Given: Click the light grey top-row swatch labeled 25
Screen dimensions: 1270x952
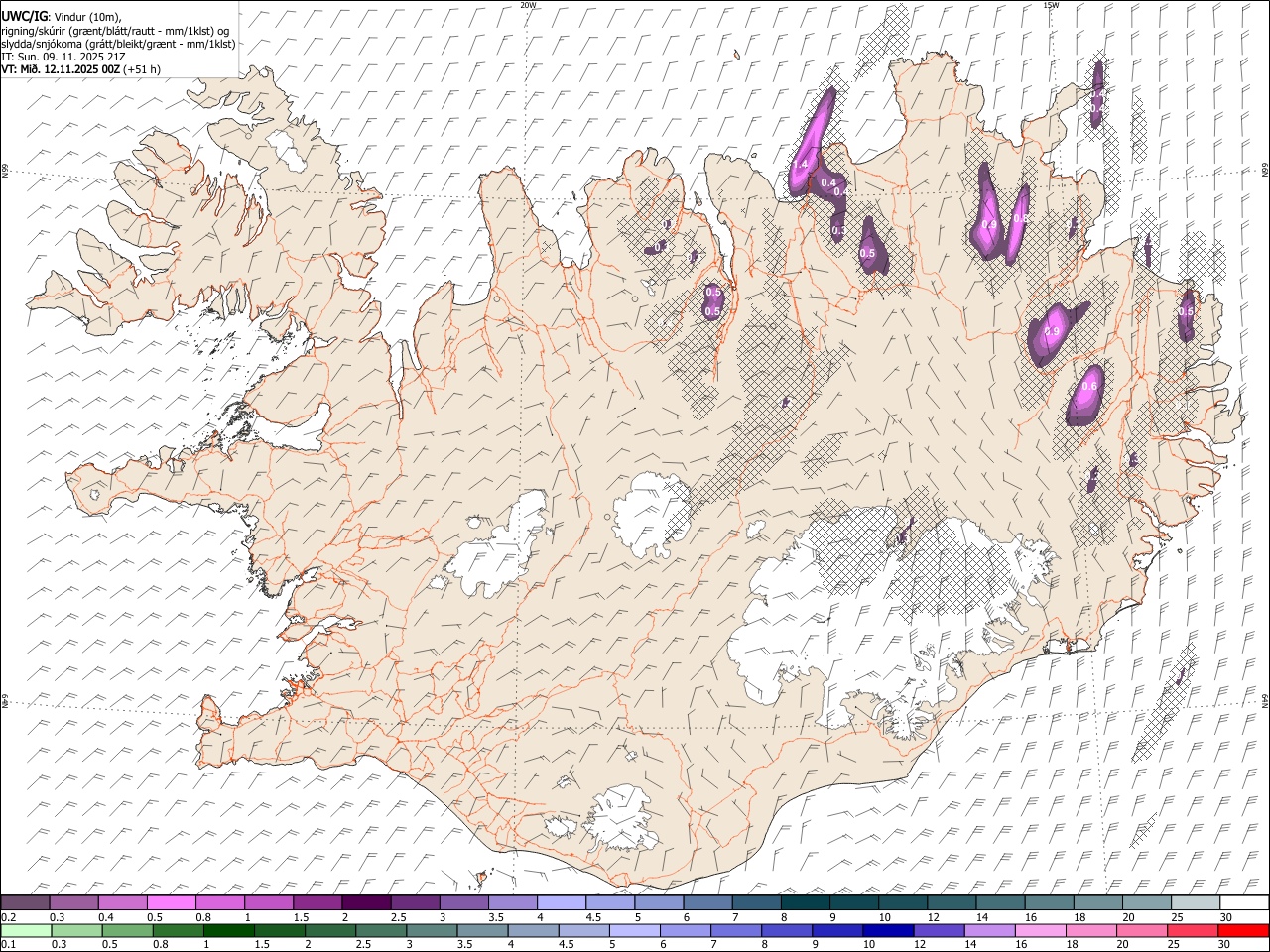Looking at the screenshot, I should click(1195, 903).
